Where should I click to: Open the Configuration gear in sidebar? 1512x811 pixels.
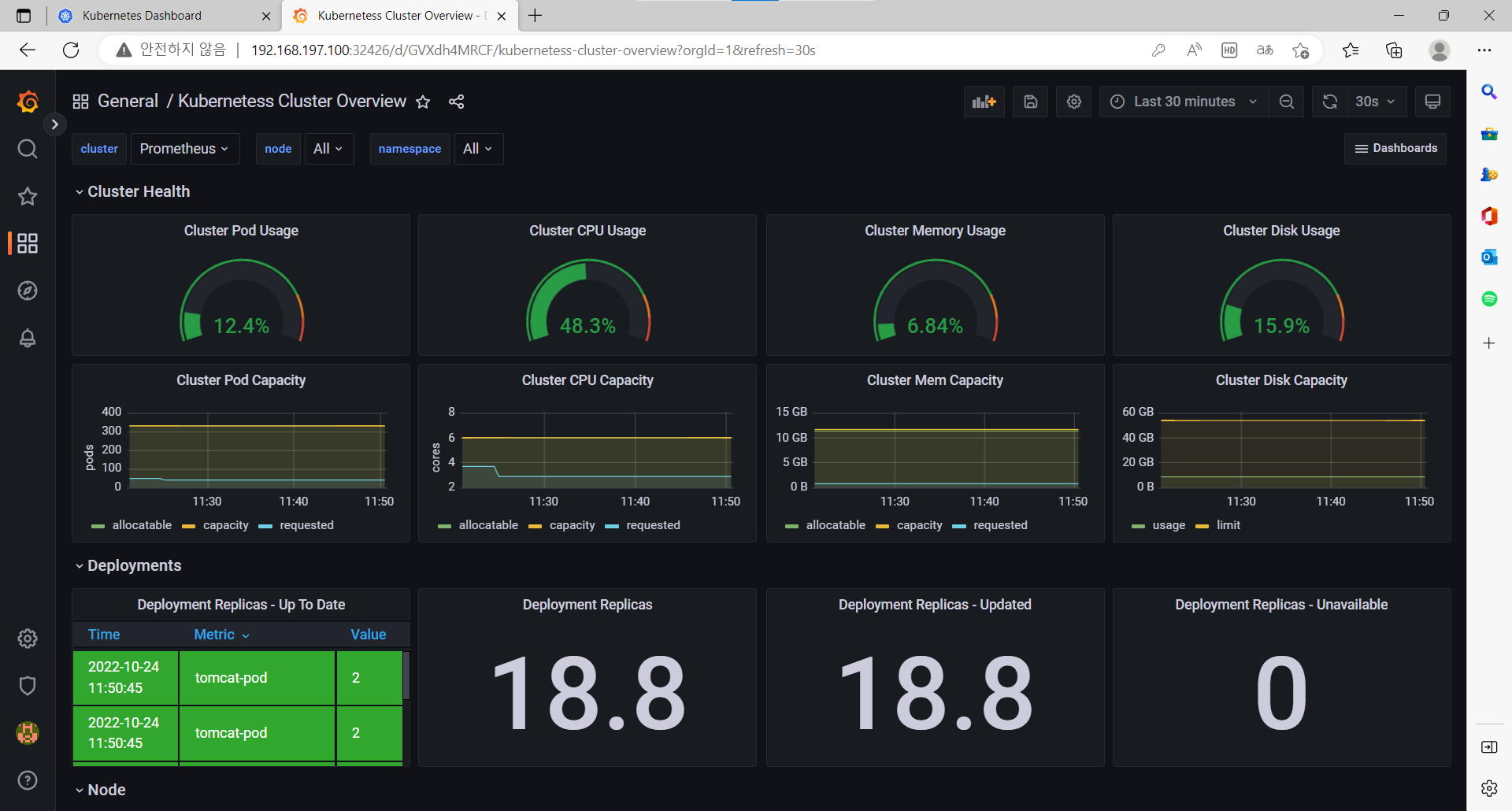pyautogui.click(x=28, y=639)
